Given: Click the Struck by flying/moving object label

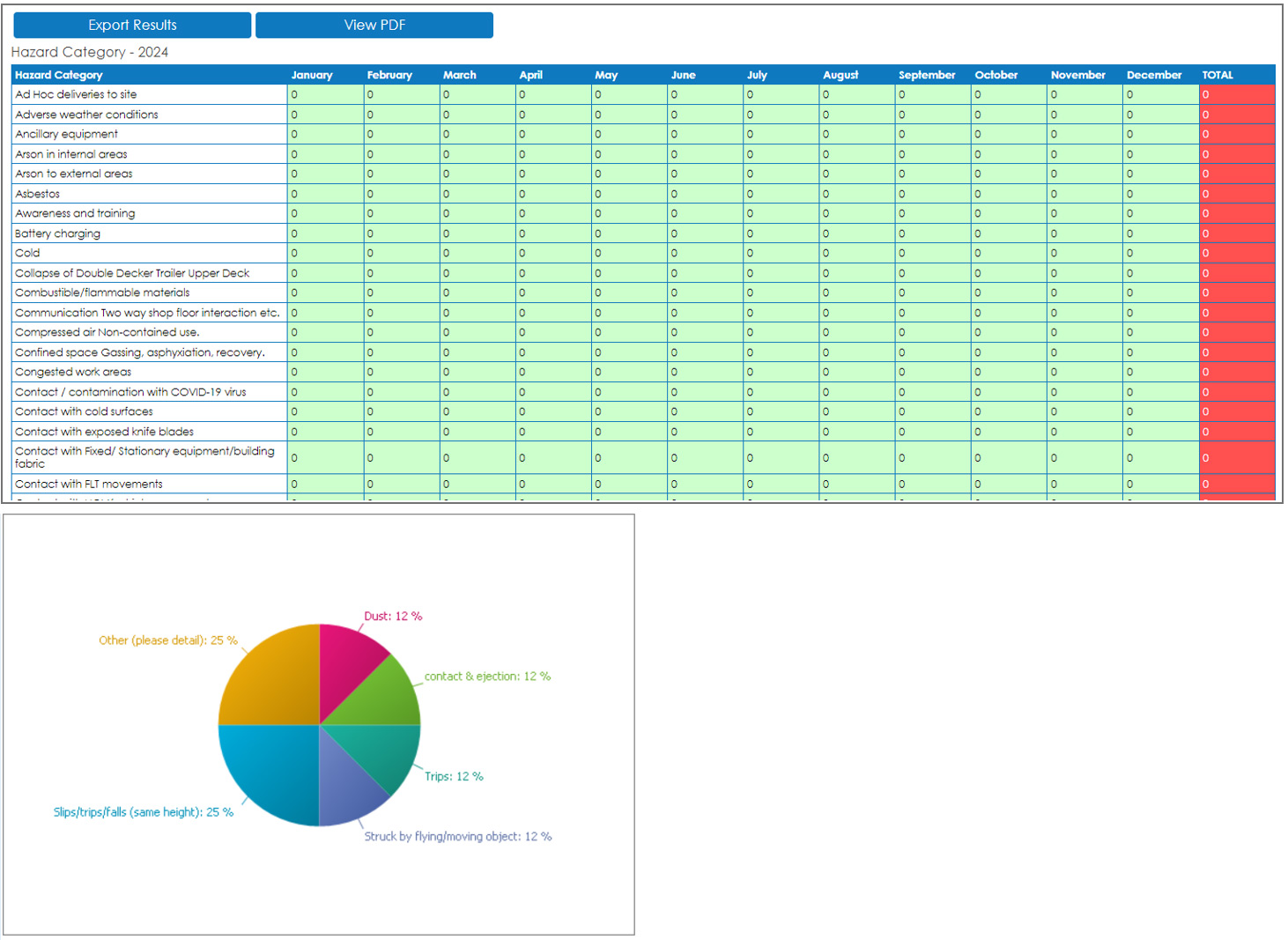Looking at the screenshot, I should (x=458, y=836).
